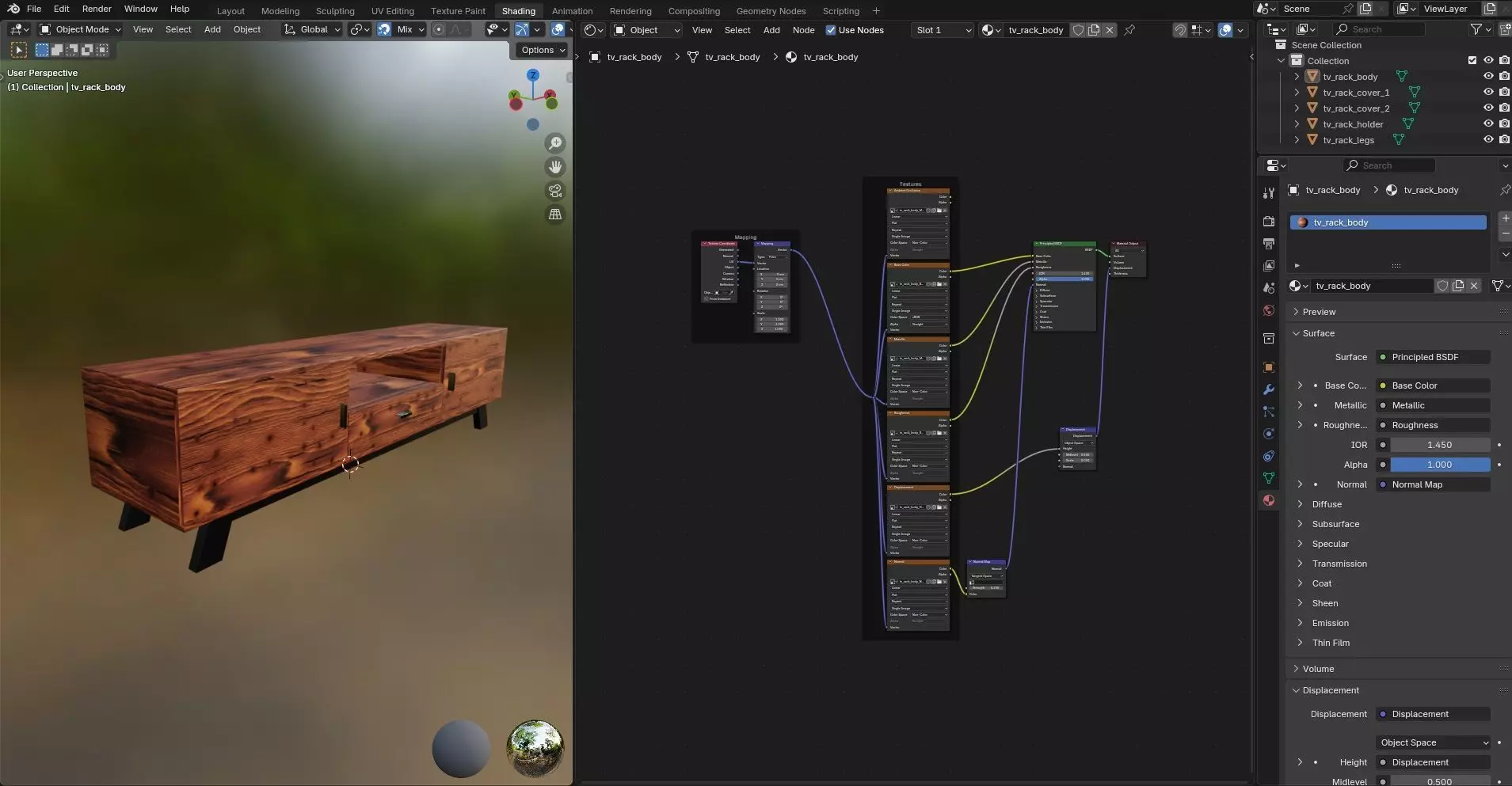Screen dimensions: 1512x786
Task: Open the viewport Options dropdown
Action: pyautogui.click(x=543, y=50)
